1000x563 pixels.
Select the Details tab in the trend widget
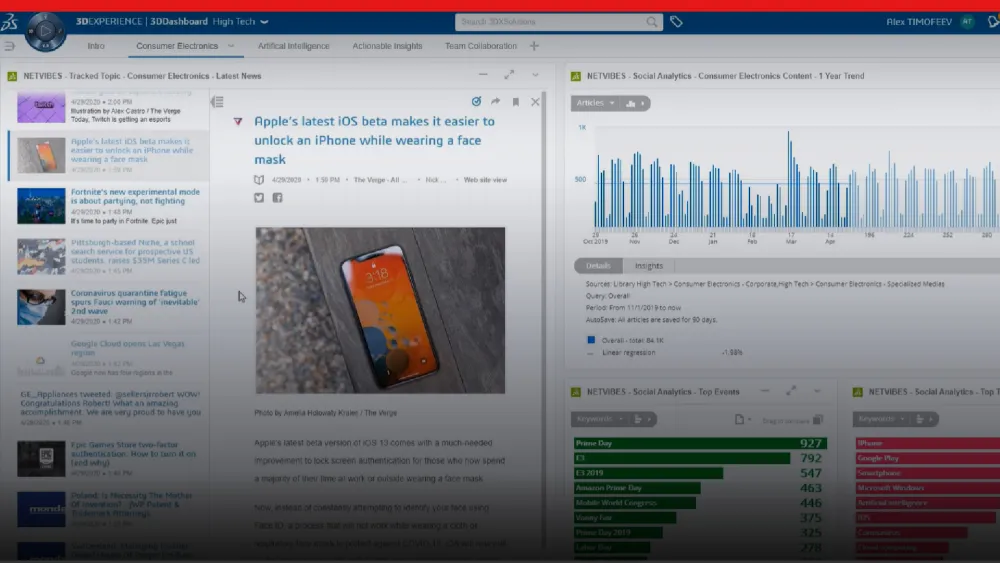[x=598, y=266]
